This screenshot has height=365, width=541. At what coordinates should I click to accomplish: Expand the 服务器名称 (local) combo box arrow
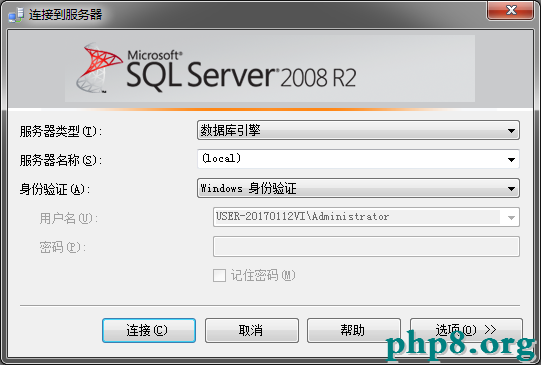click(x=511, y=159)
